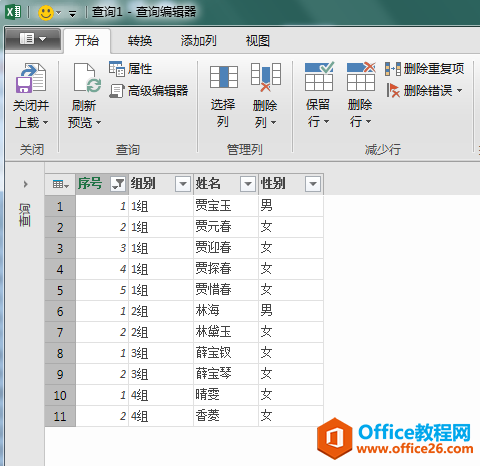Click the 1组 cell in 贾惜春 row
The width and height of the screenshot is (480, 466).
click(x=161, y=290)
